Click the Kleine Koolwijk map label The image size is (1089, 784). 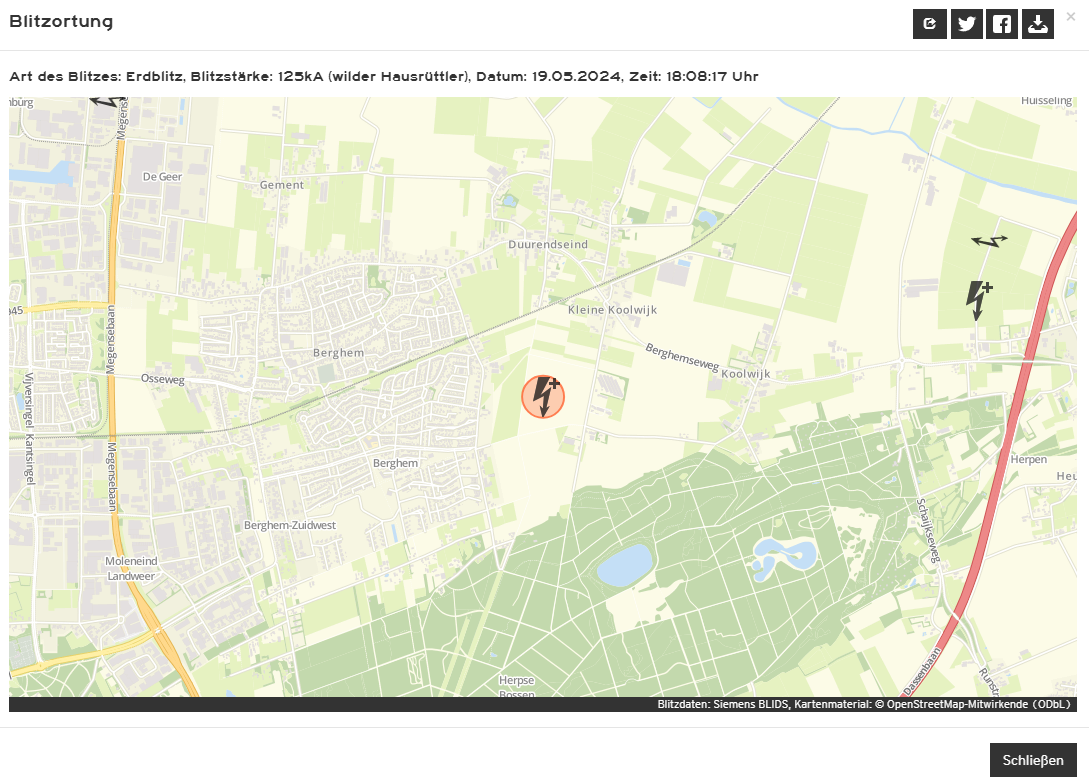[x=612, y=310]
